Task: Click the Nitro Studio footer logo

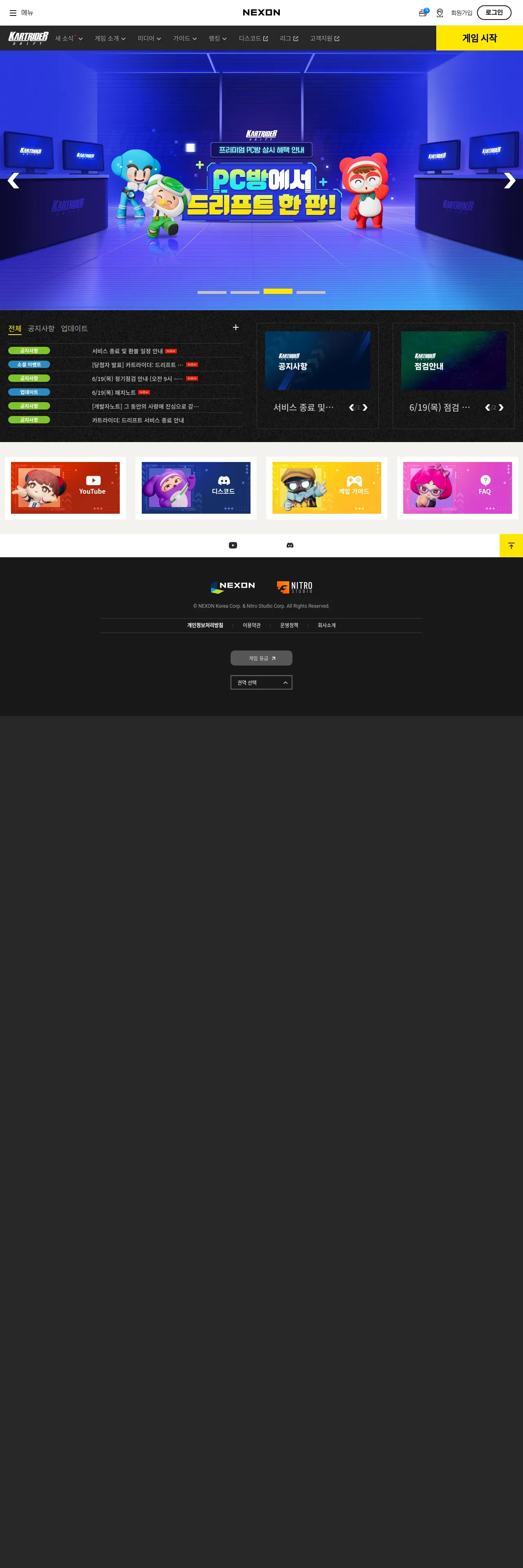Action: click(x=294, y=587)
